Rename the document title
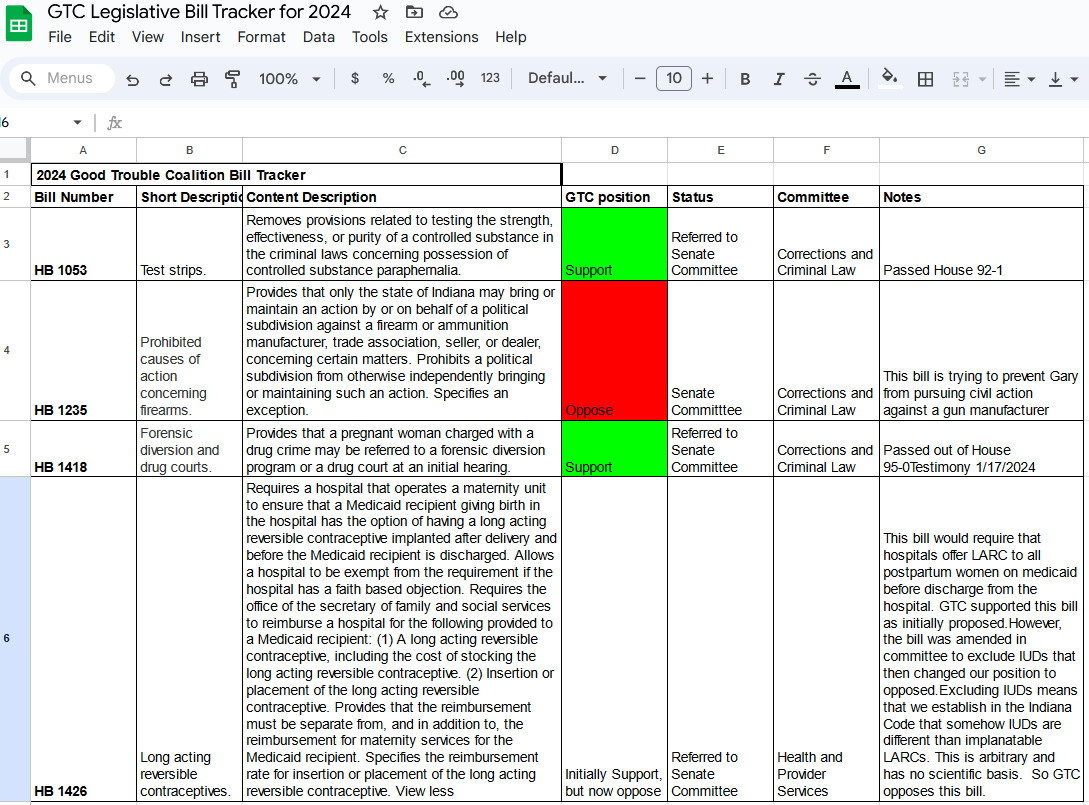Screen dimensions: 1089x805 [199, 12]
